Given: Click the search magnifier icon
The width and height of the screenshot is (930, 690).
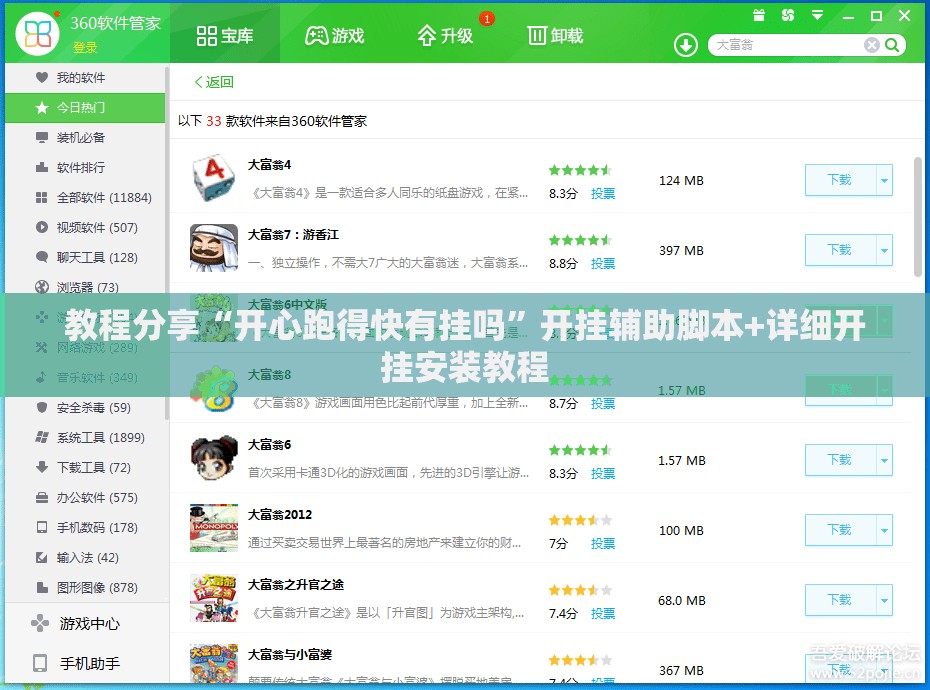Looking at the screenshot, I should 891,45.
